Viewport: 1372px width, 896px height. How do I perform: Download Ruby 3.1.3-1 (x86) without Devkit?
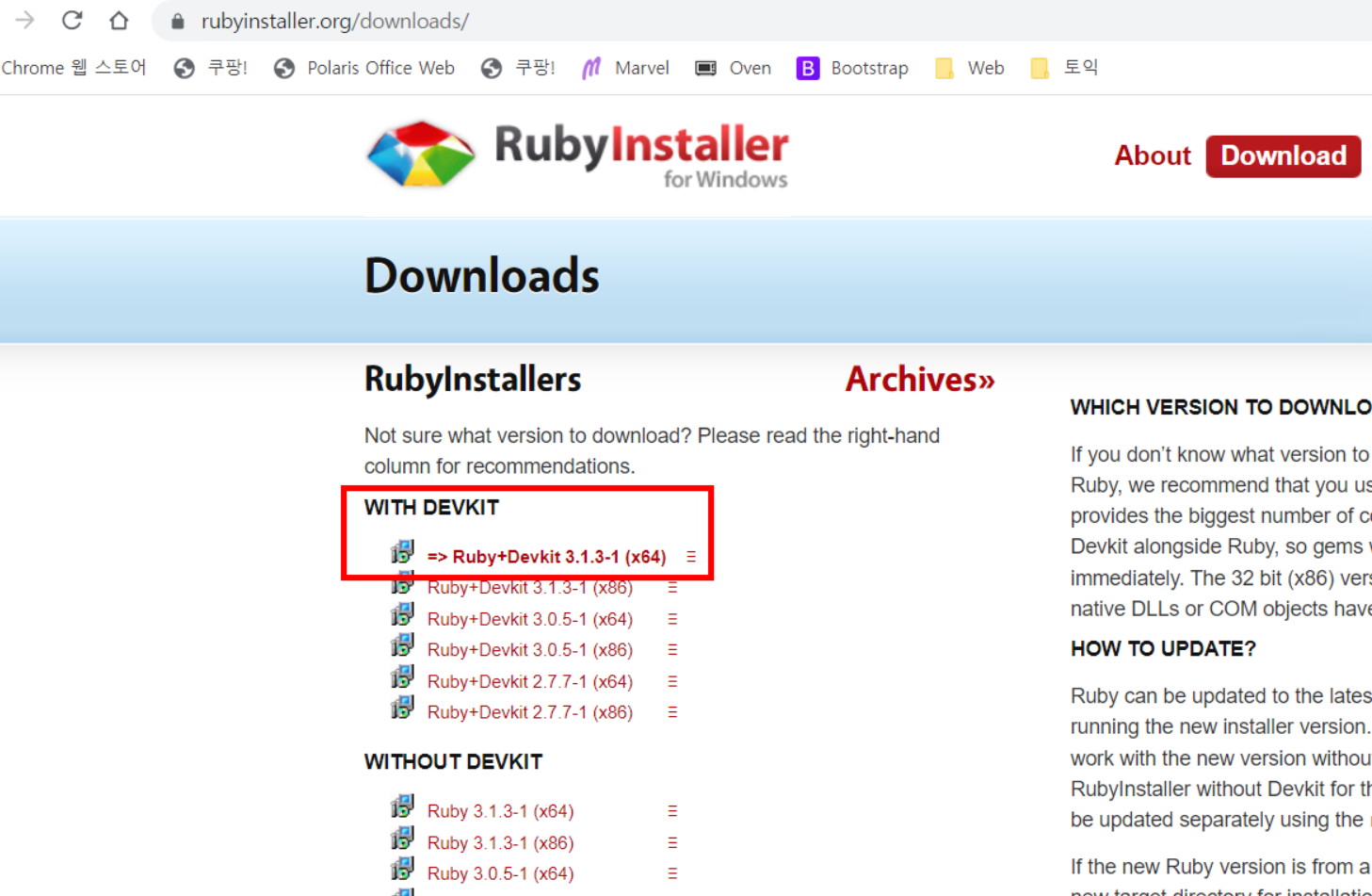pyautogui.click(x=500, y=843)
